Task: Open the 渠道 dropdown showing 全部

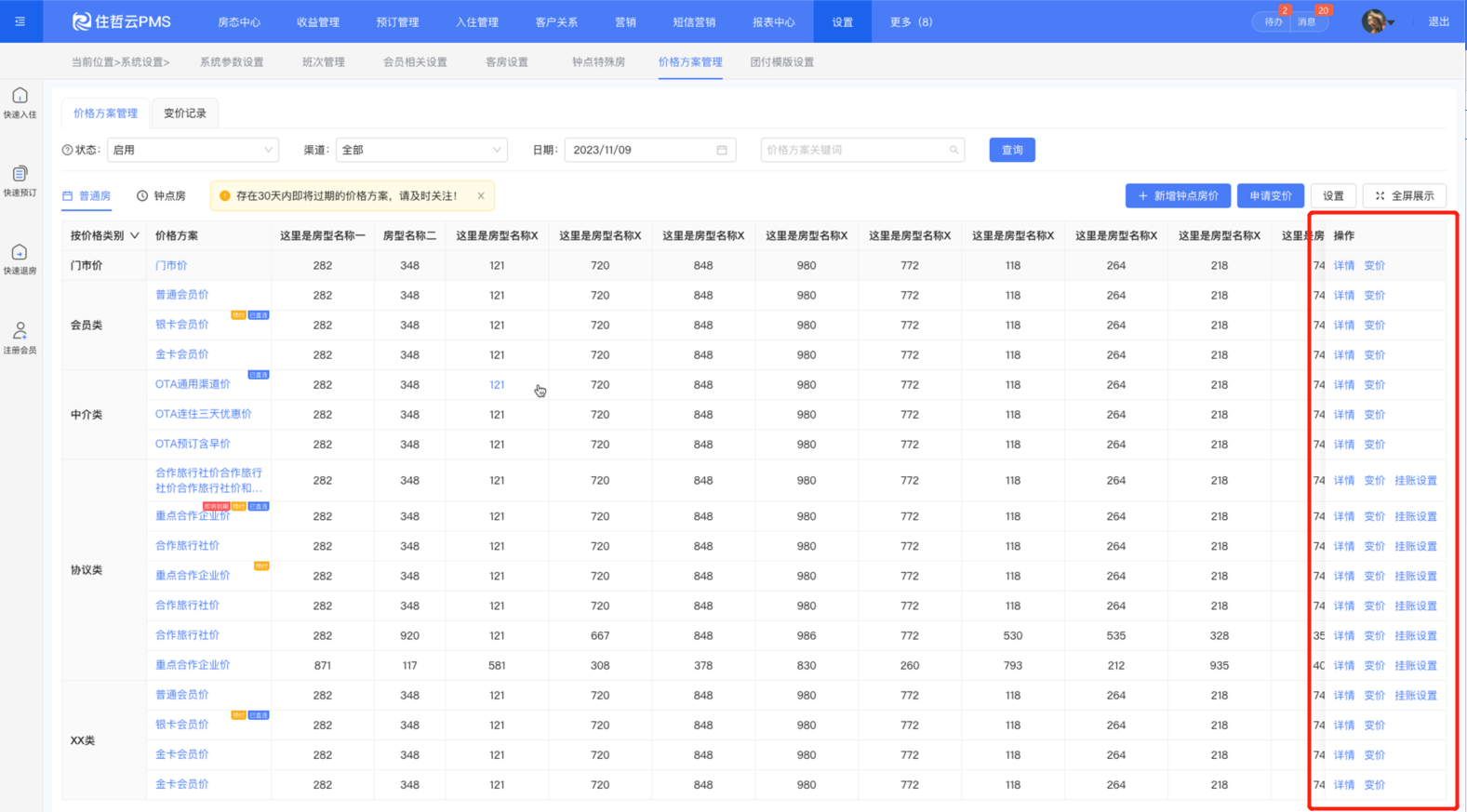Action: click(x=421, y=150)
